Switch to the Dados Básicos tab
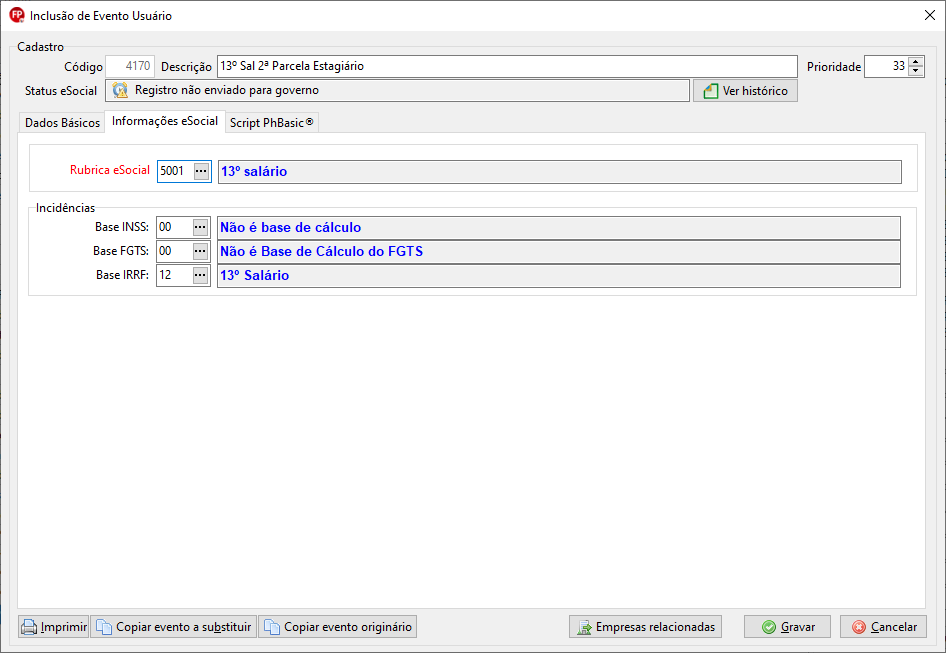The image size is (946, 653). (x=62, y=123)
